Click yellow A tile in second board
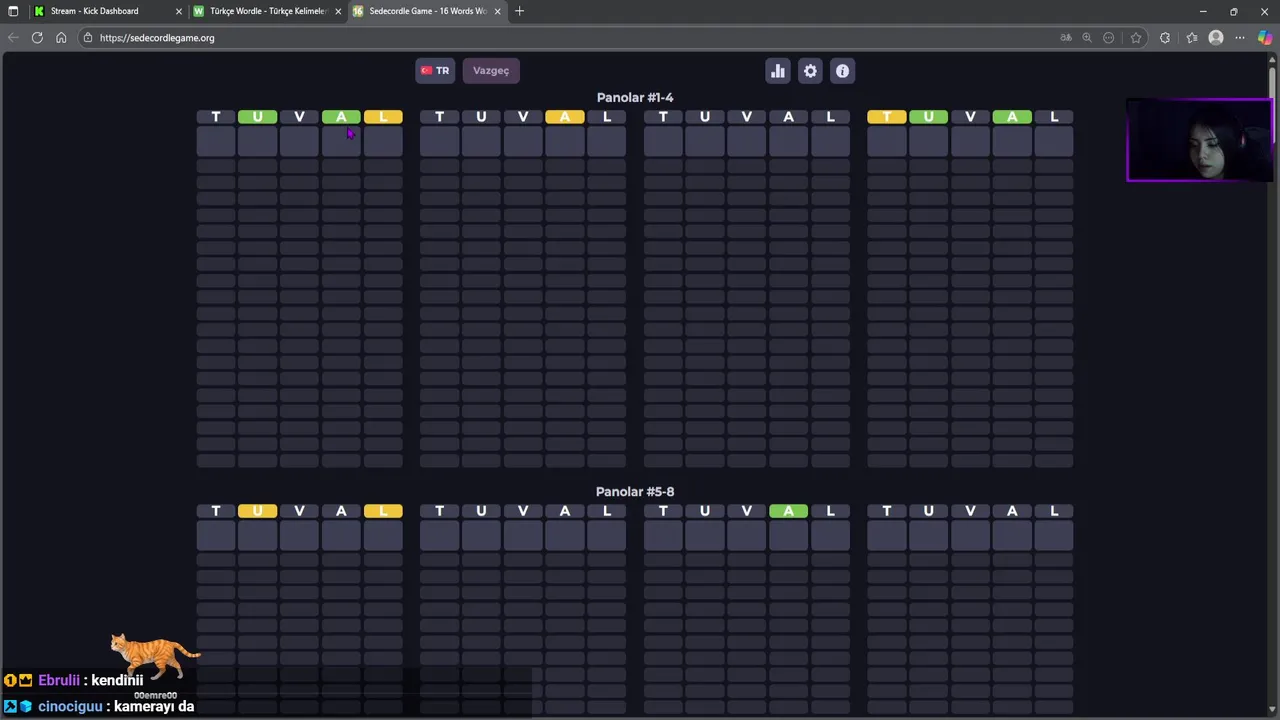 565,117
